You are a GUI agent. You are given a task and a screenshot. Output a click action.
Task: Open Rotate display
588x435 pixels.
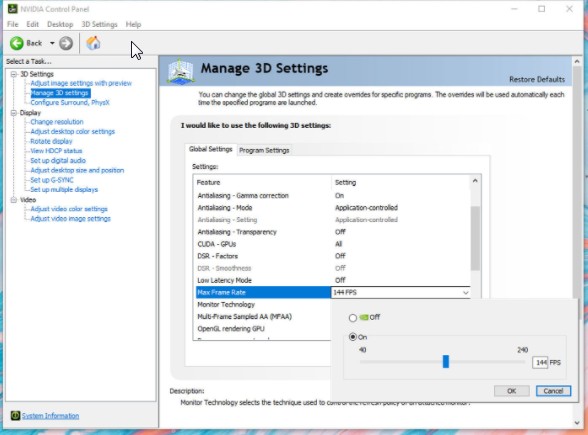point(51,141)
